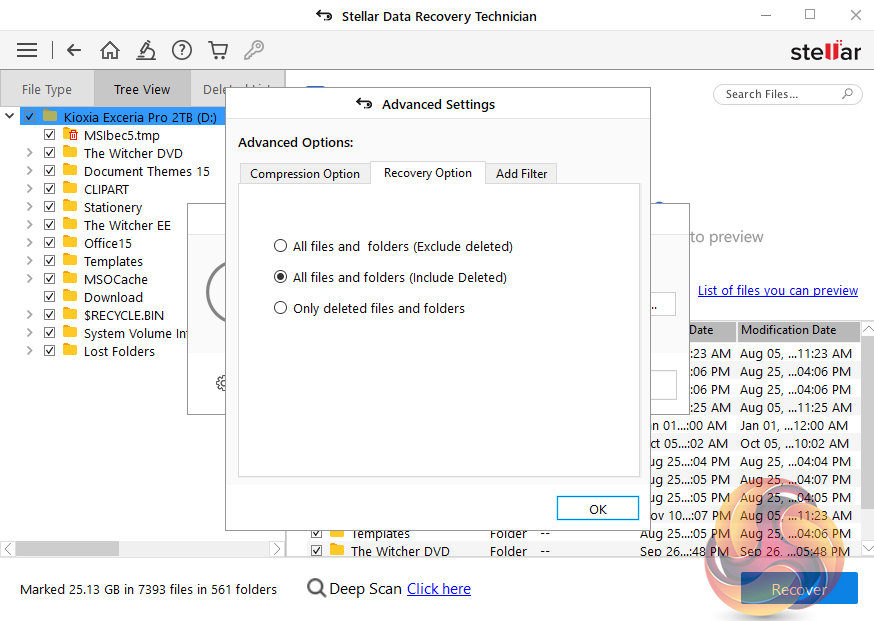
Task: Switch to the Compression Option tab
Action: click(x=305, y=173)
